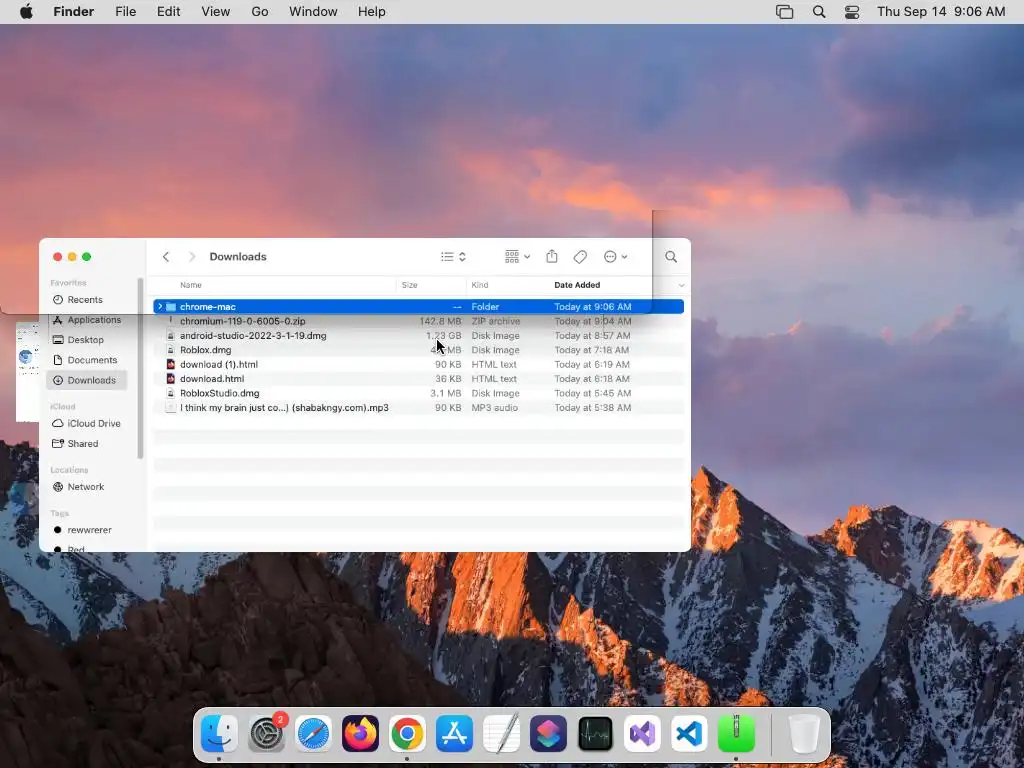Image resolution: width=1024 pixels, height=768 pixels.
Task: Click the Finder window search icon
Action: (671, 257)
